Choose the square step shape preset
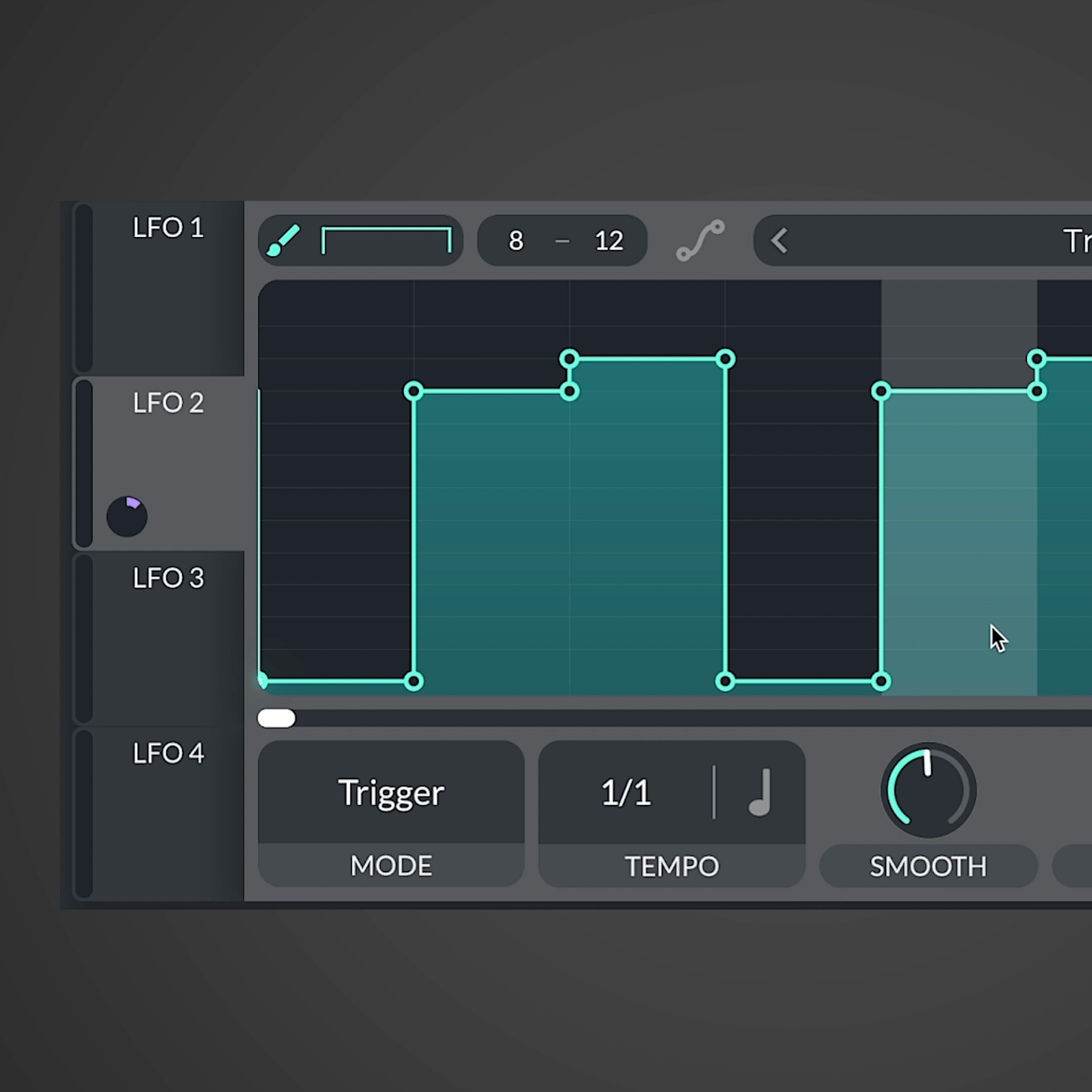Screen dimensions: 1092x1092 tap(386, 240)
